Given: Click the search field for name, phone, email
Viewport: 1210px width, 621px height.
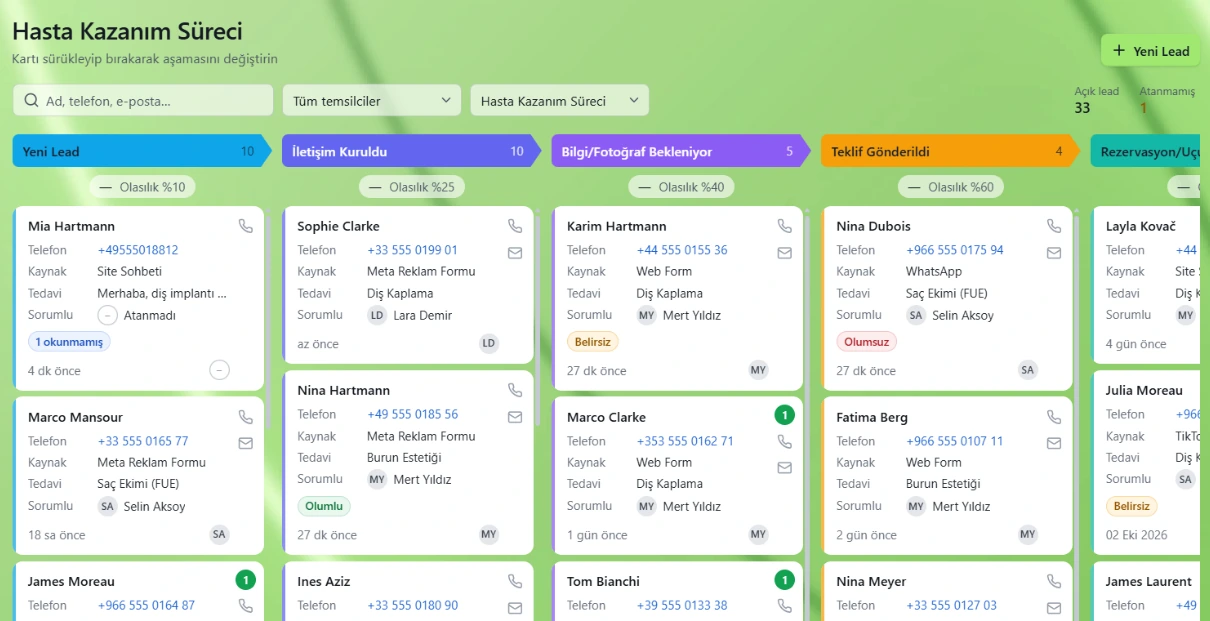Looking at the screenshot, I should (x=143, y=100).
